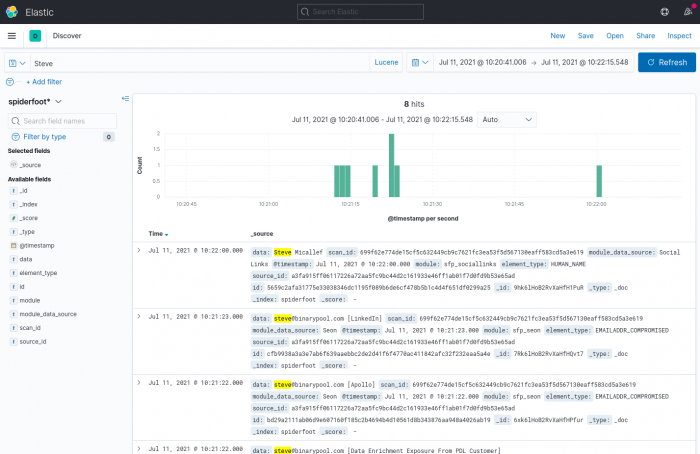700x454 pixels.
Task: Open the spiderfoot* index pattern dropdown
Action: coord(35,102)
